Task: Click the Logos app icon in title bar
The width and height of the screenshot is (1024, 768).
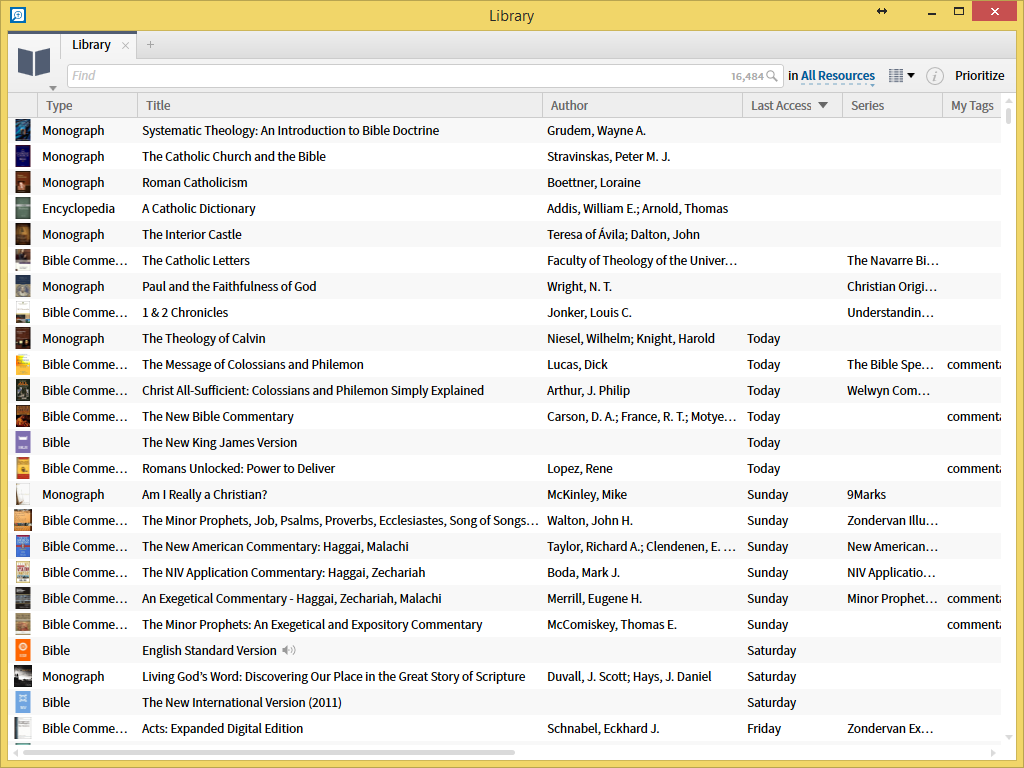Action: [18, 14]
